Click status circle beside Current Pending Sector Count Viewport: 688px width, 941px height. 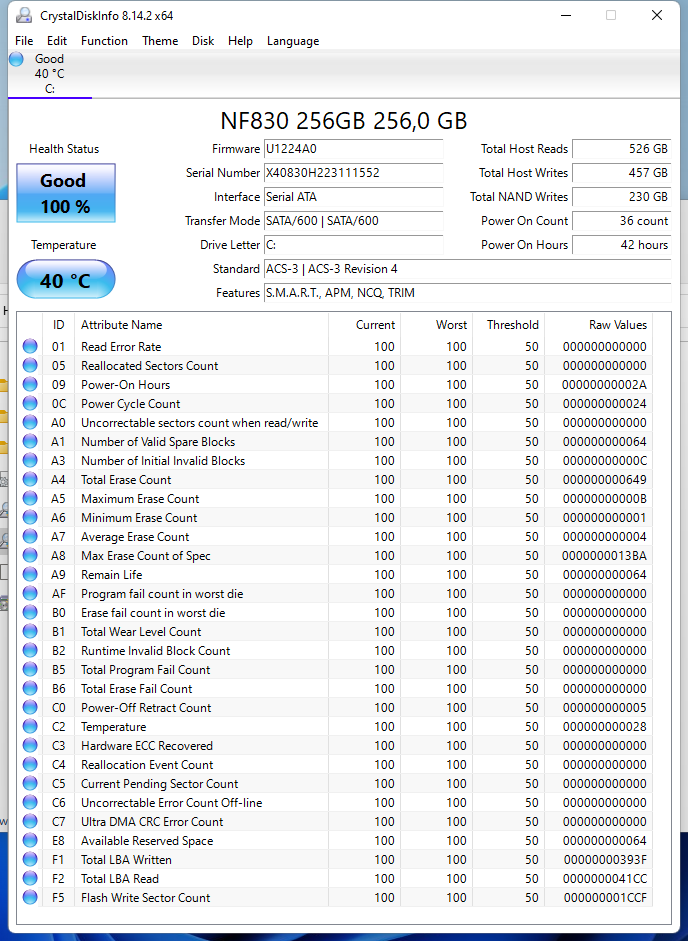[30, 783]
